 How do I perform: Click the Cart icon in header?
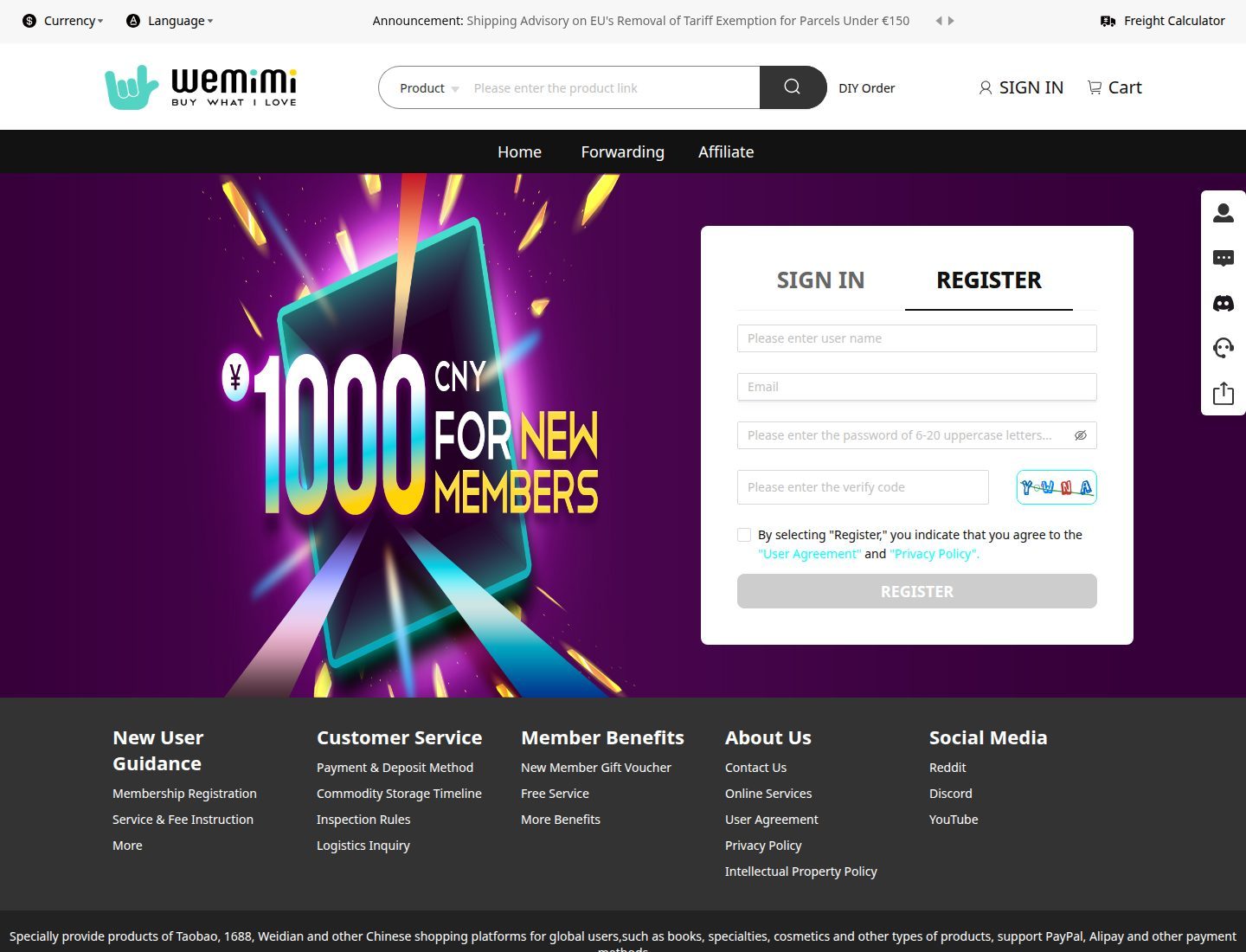coord(1095,87)
